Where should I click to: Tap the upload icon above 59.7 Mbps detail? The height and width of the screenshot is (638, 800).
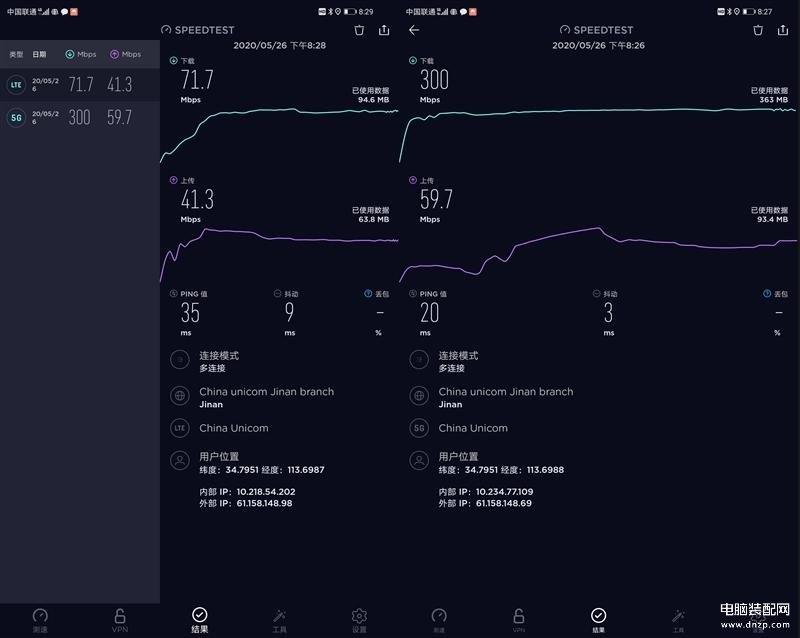point(413,180)
